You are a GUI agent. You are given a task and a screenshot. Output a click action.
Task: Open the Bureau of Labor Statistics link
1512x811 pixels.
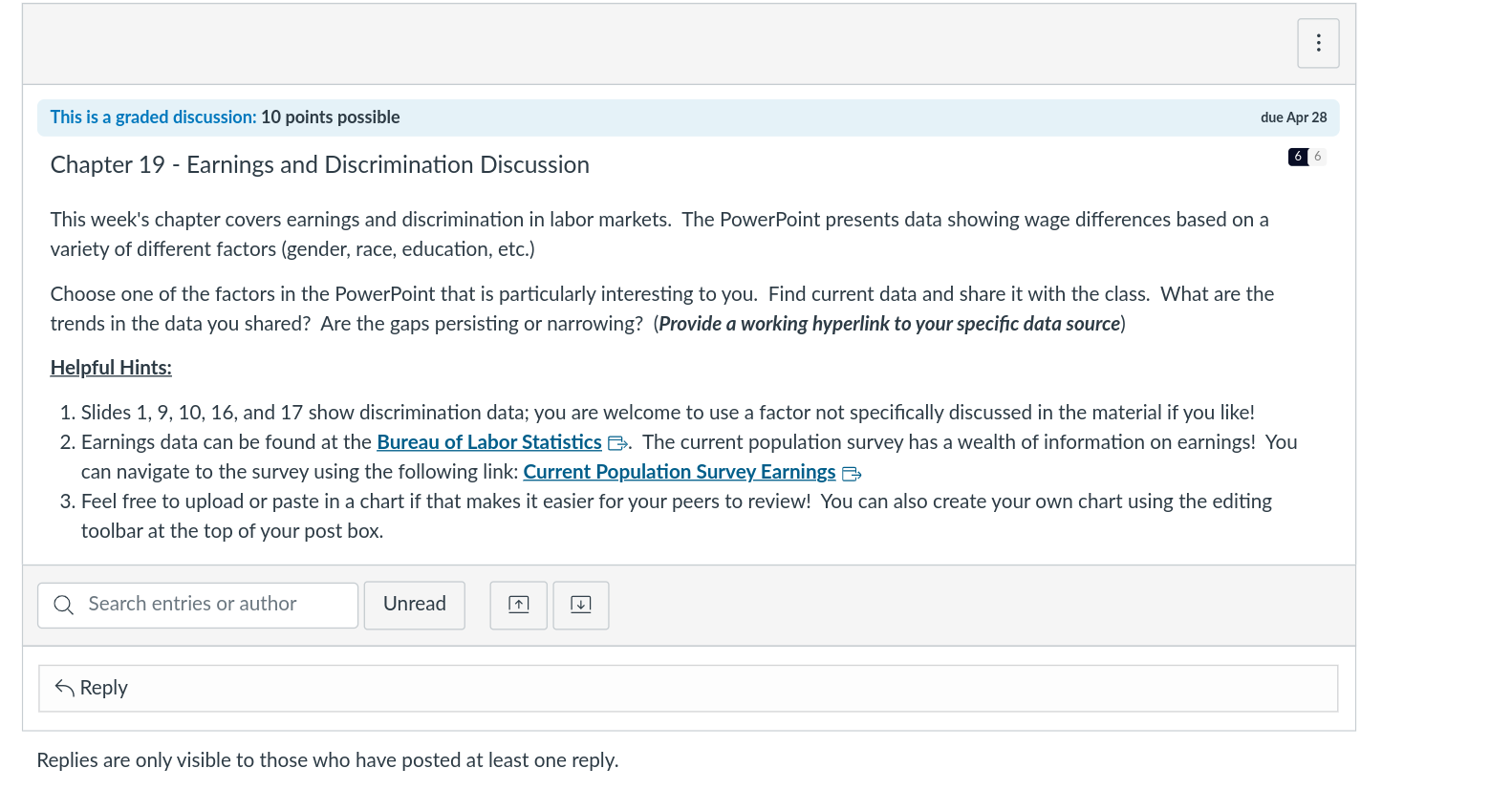[488, 442]
